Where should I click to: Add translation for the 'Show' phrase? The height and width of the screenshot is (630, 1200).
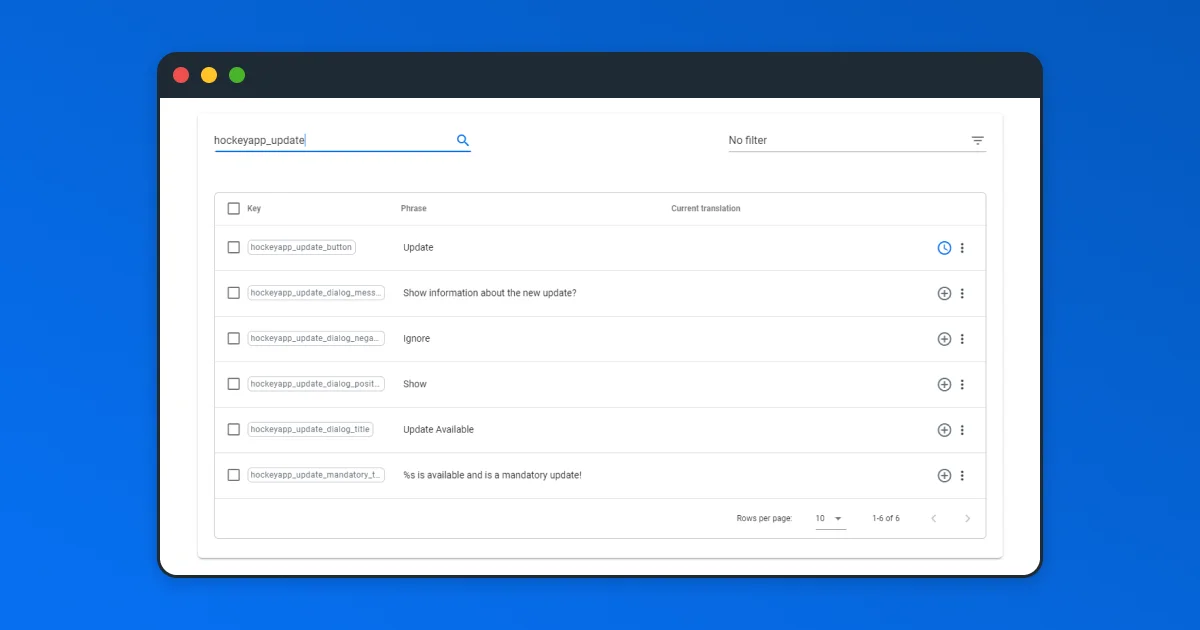point(944,385)
